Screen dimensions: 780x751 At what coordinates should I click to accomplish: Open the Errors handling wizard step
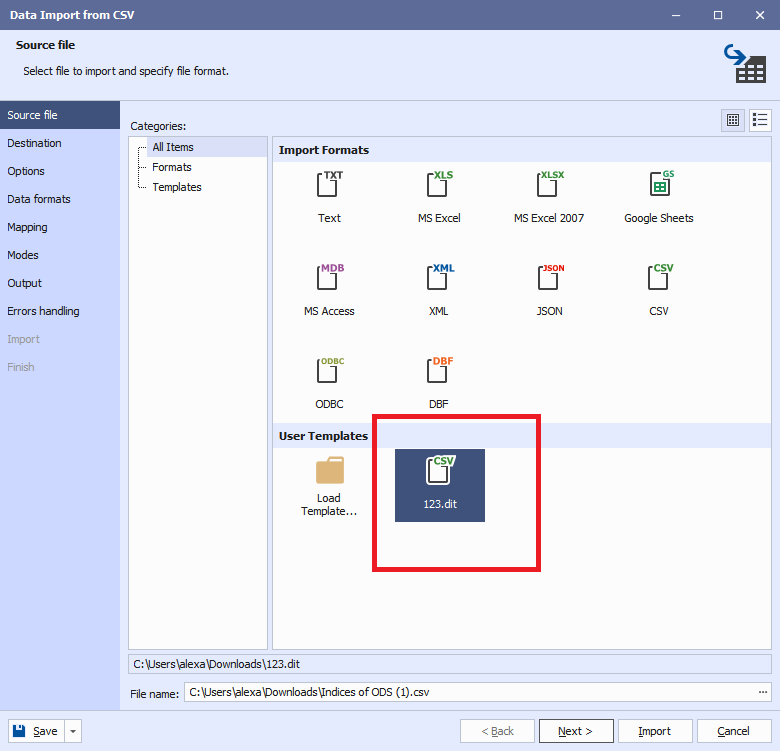click(60, 311)
